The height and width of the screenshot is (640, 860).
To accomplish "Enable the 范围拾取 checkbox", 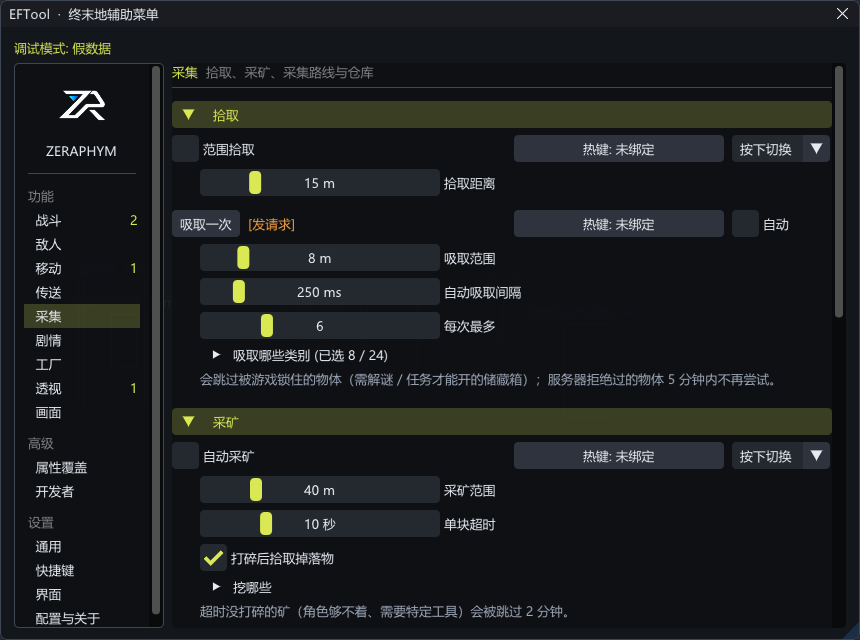I will [x=185, y=149].
